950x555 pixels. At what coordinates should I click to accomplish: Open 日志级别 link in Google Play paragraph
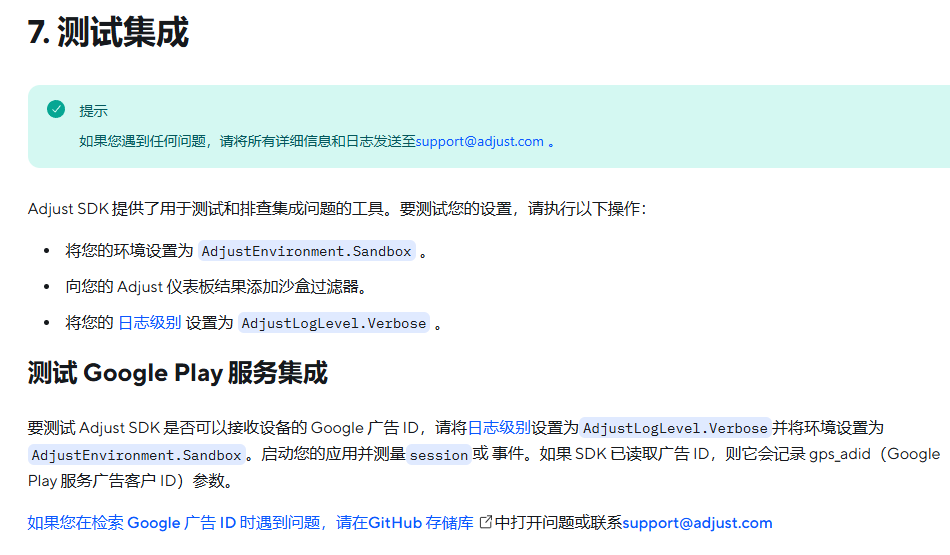[499, 428]
